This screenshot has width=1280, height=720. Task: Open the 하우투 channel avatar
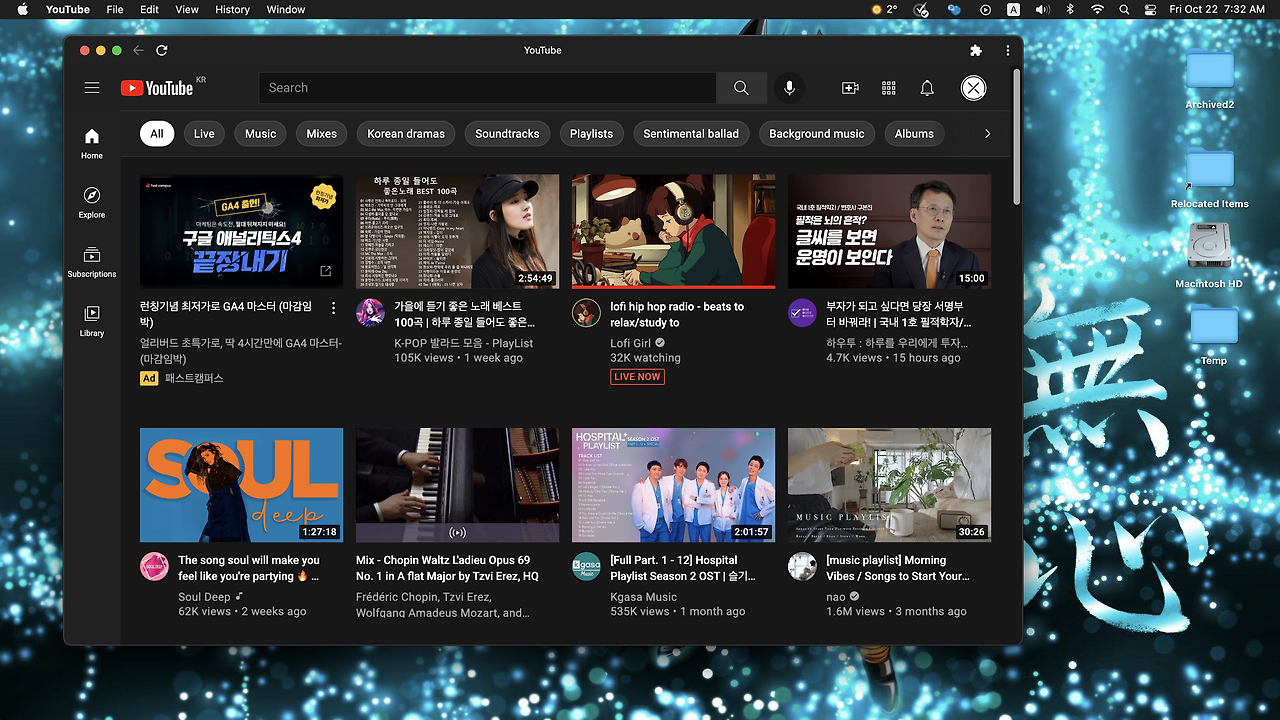pos(802,313)
